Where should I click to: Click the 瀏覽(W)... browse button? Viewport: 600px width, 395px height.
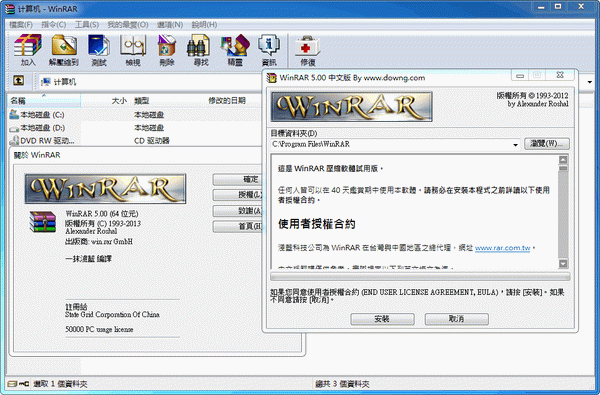point(547,144)
